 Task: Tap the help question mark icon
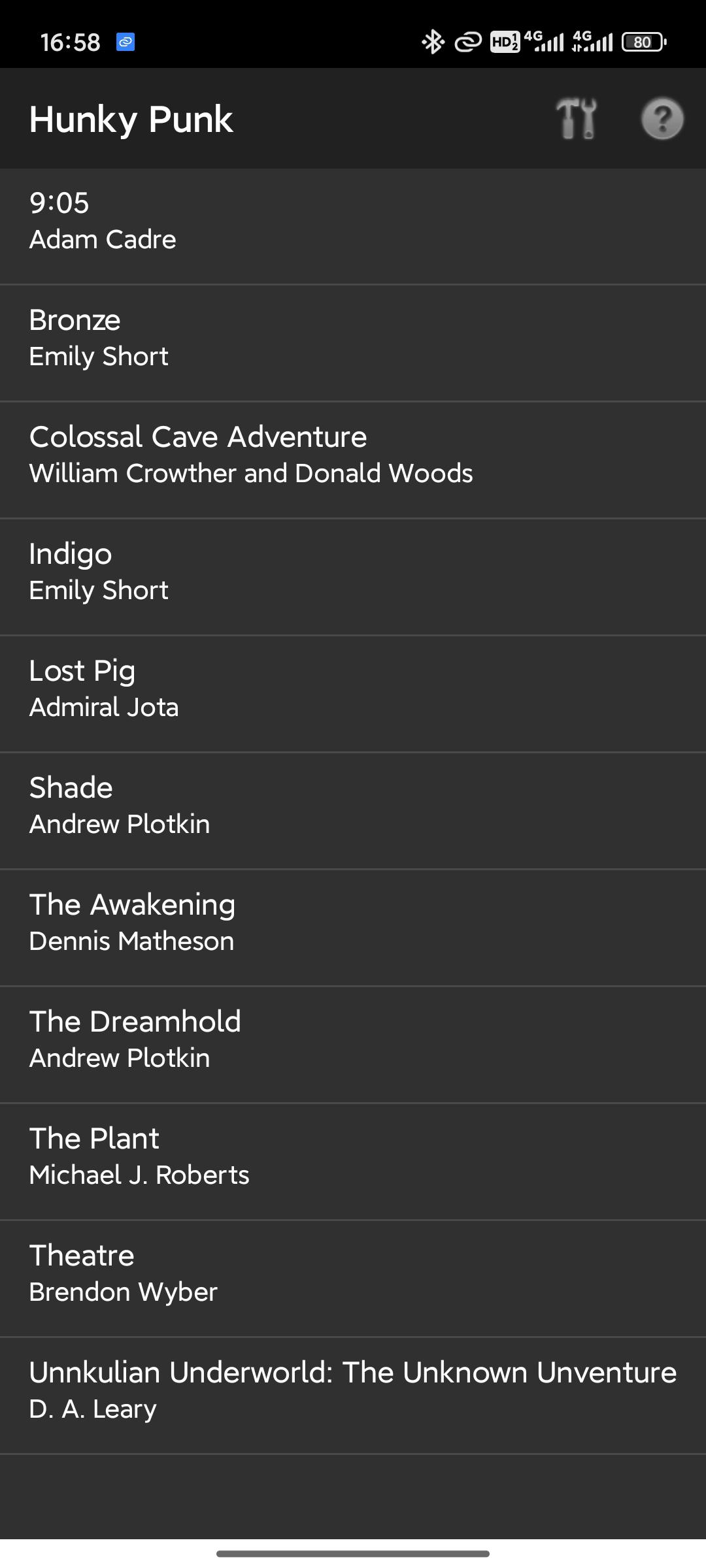coord(662,119)
